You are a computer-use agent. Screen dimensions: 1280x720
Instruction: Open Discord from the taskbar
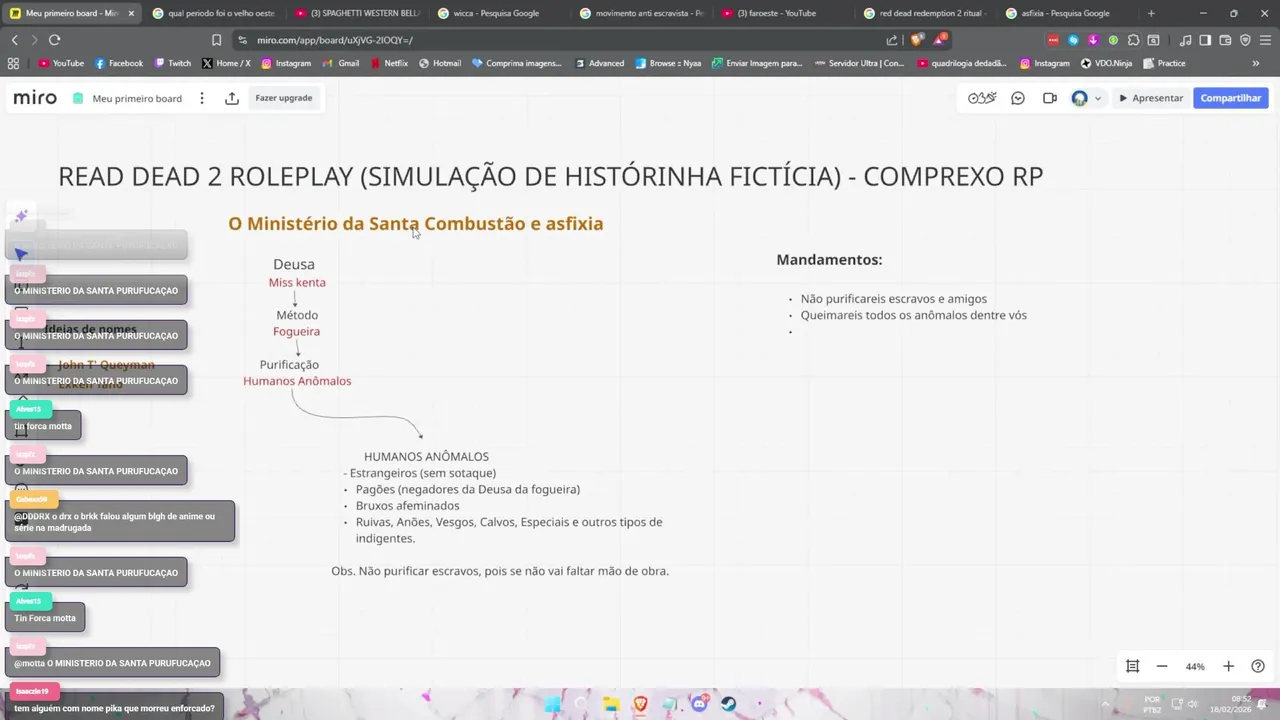tap(700, 704)
